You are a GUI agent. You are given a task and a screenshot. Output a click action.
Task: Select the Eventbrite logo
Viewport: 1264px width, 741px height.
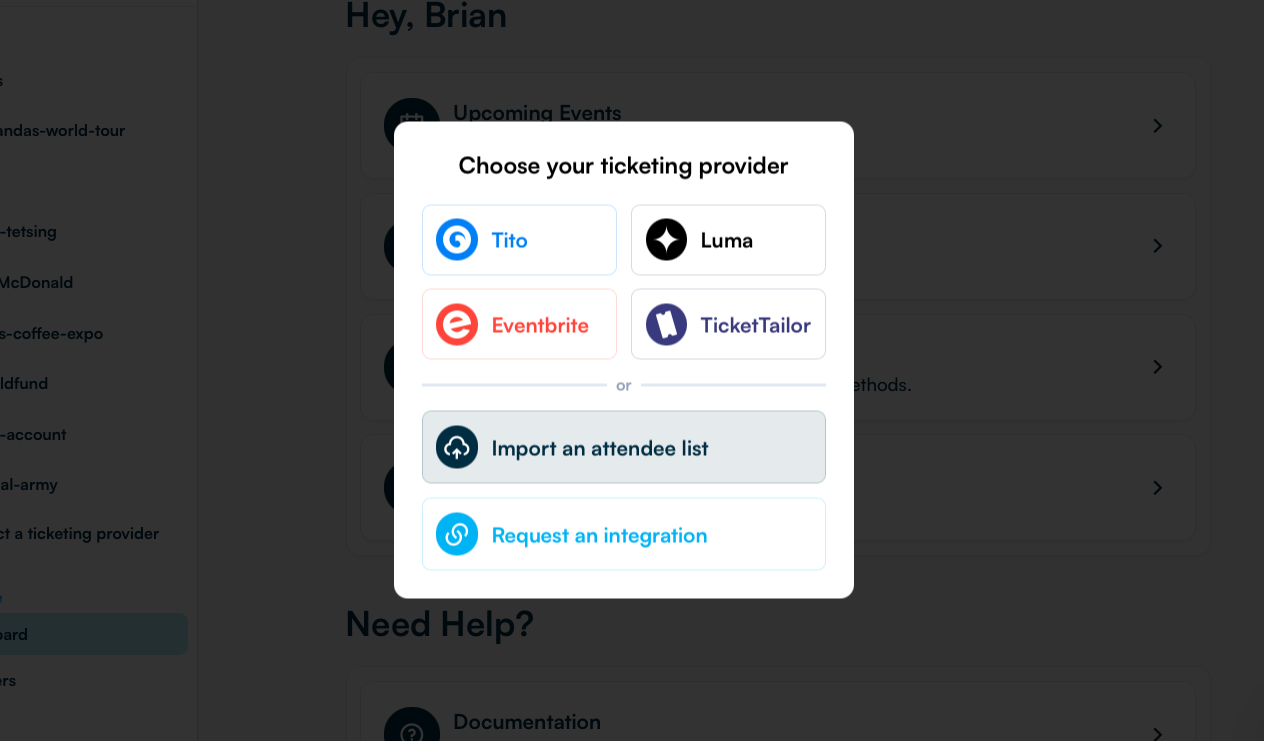(x=456, y=323)
